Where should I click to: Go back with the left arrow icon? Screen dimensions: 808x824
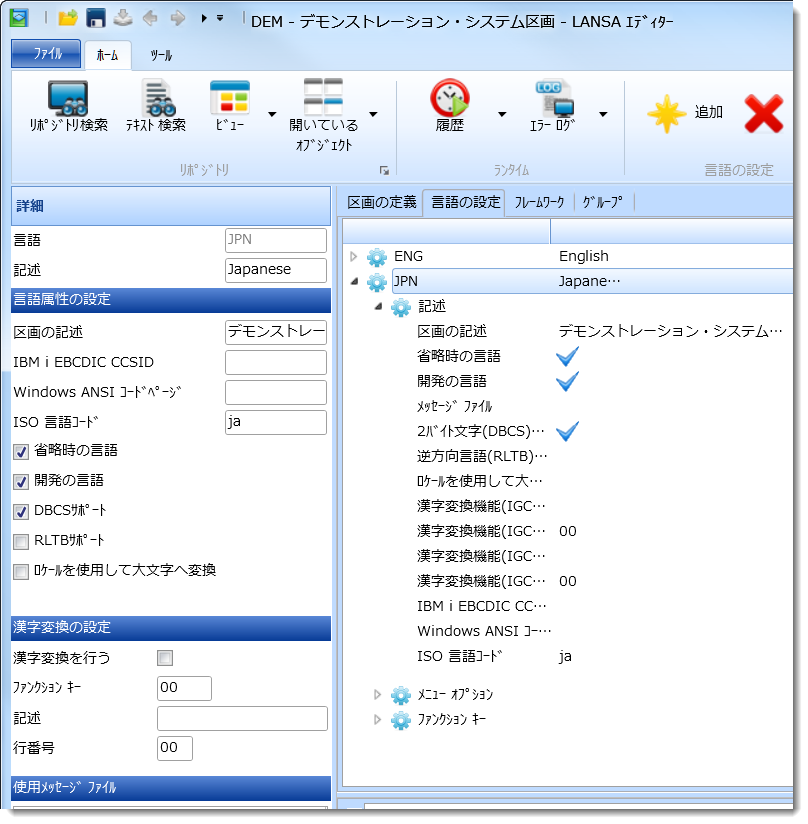pyautogui.click(x=150, y=18)
